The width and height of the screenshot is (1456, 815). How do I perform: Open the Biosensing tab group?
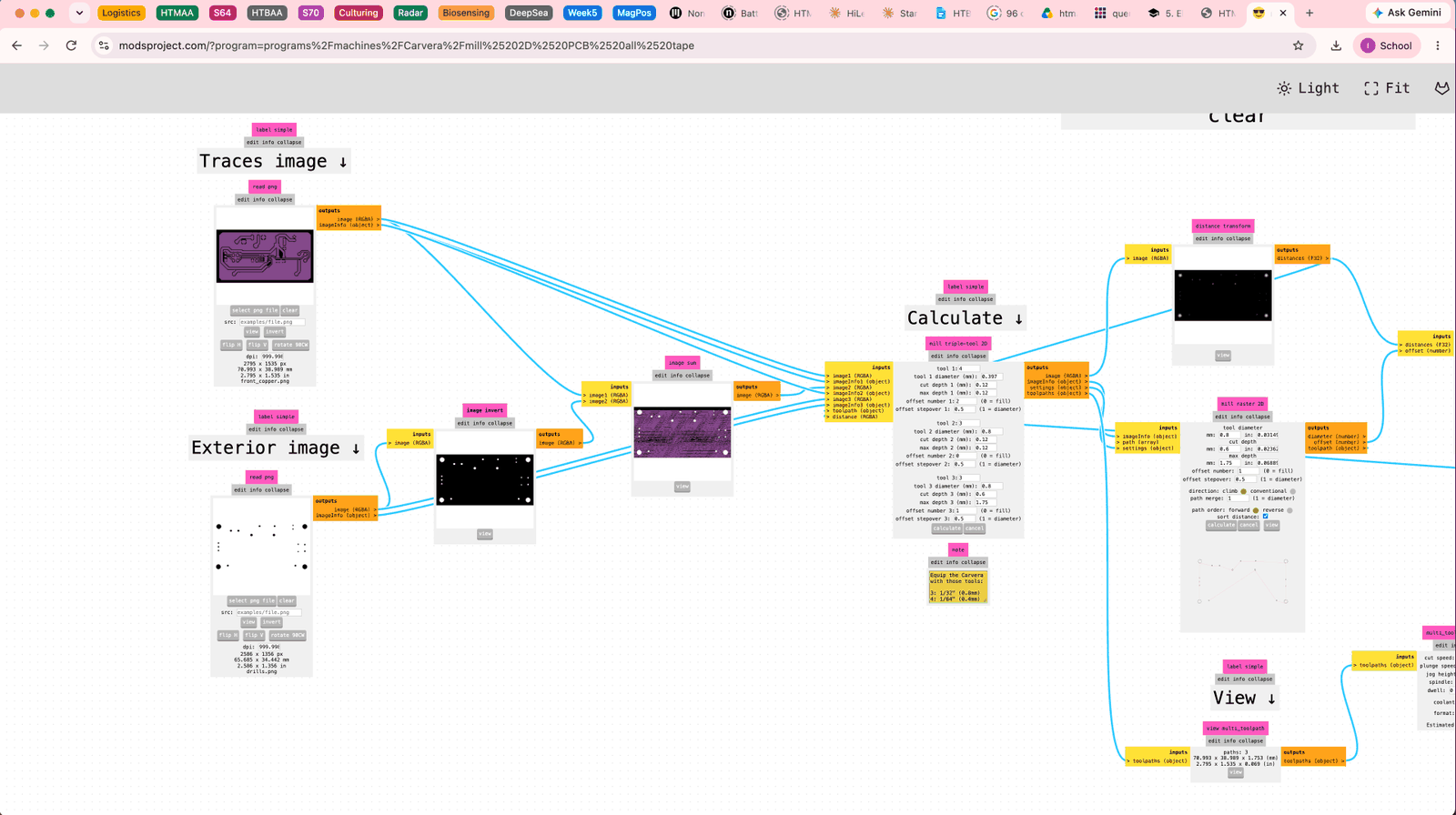point(466,13)
